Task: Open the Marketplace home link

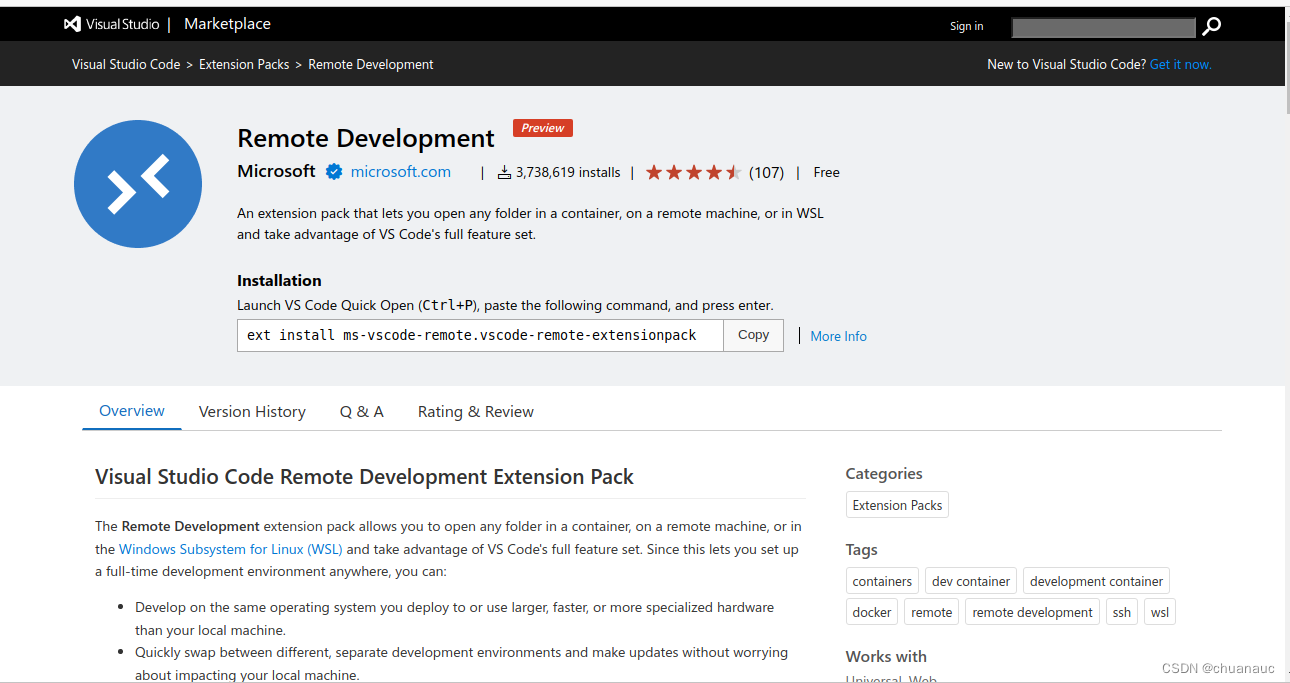Action: (227, 24)
